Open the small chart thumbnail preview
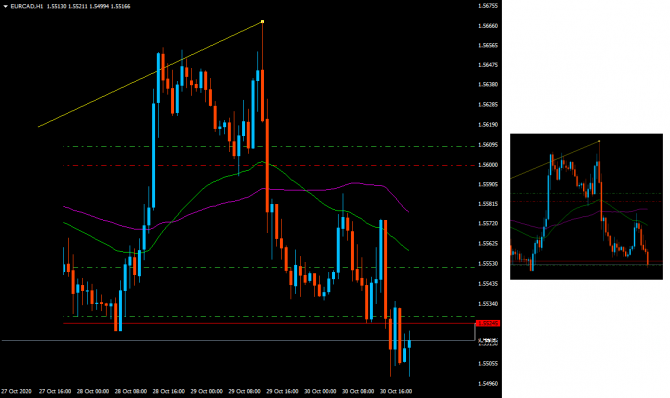 click(586, 207)
